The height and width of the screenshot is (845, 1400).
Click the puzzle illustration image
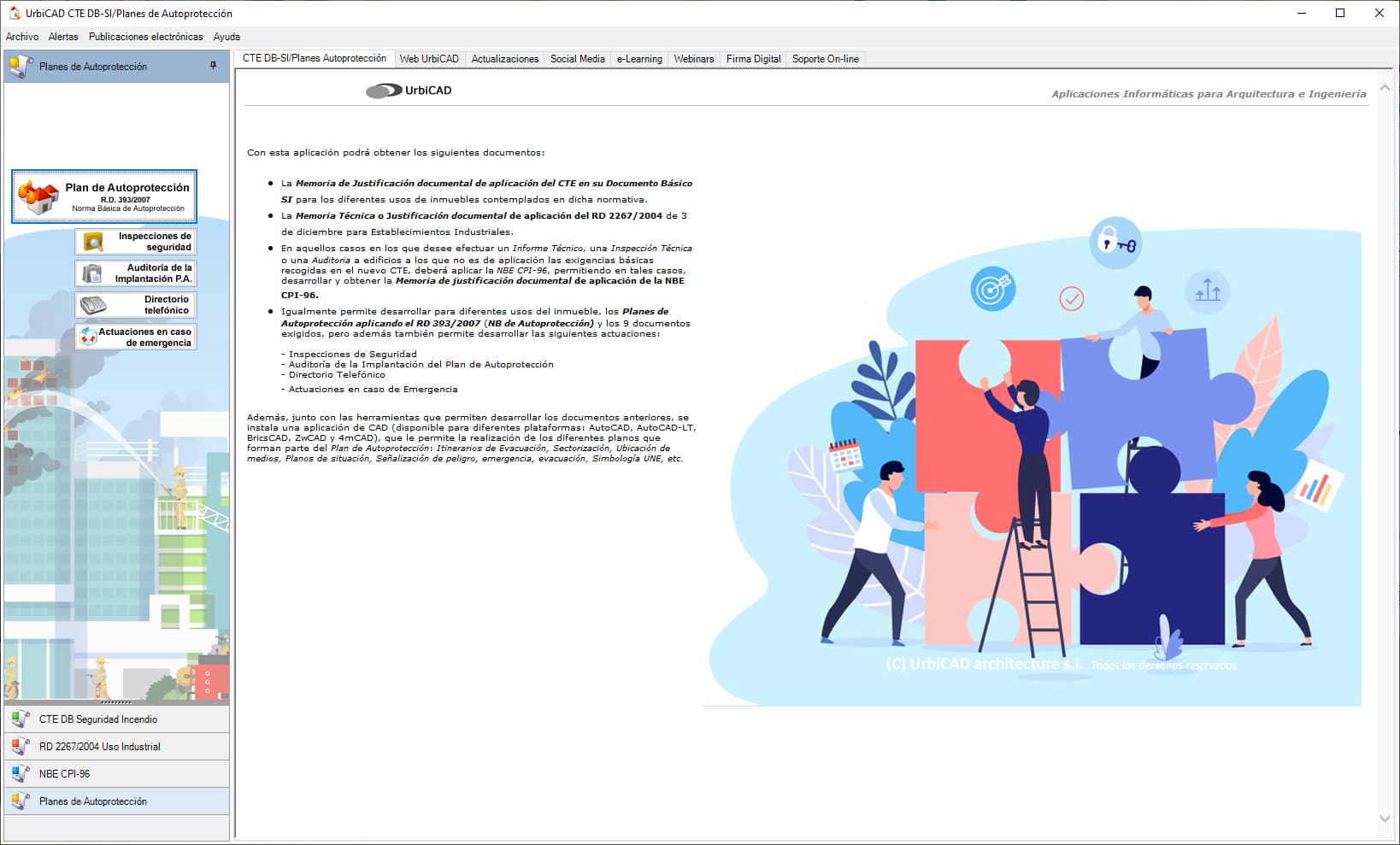point(1032,460)
